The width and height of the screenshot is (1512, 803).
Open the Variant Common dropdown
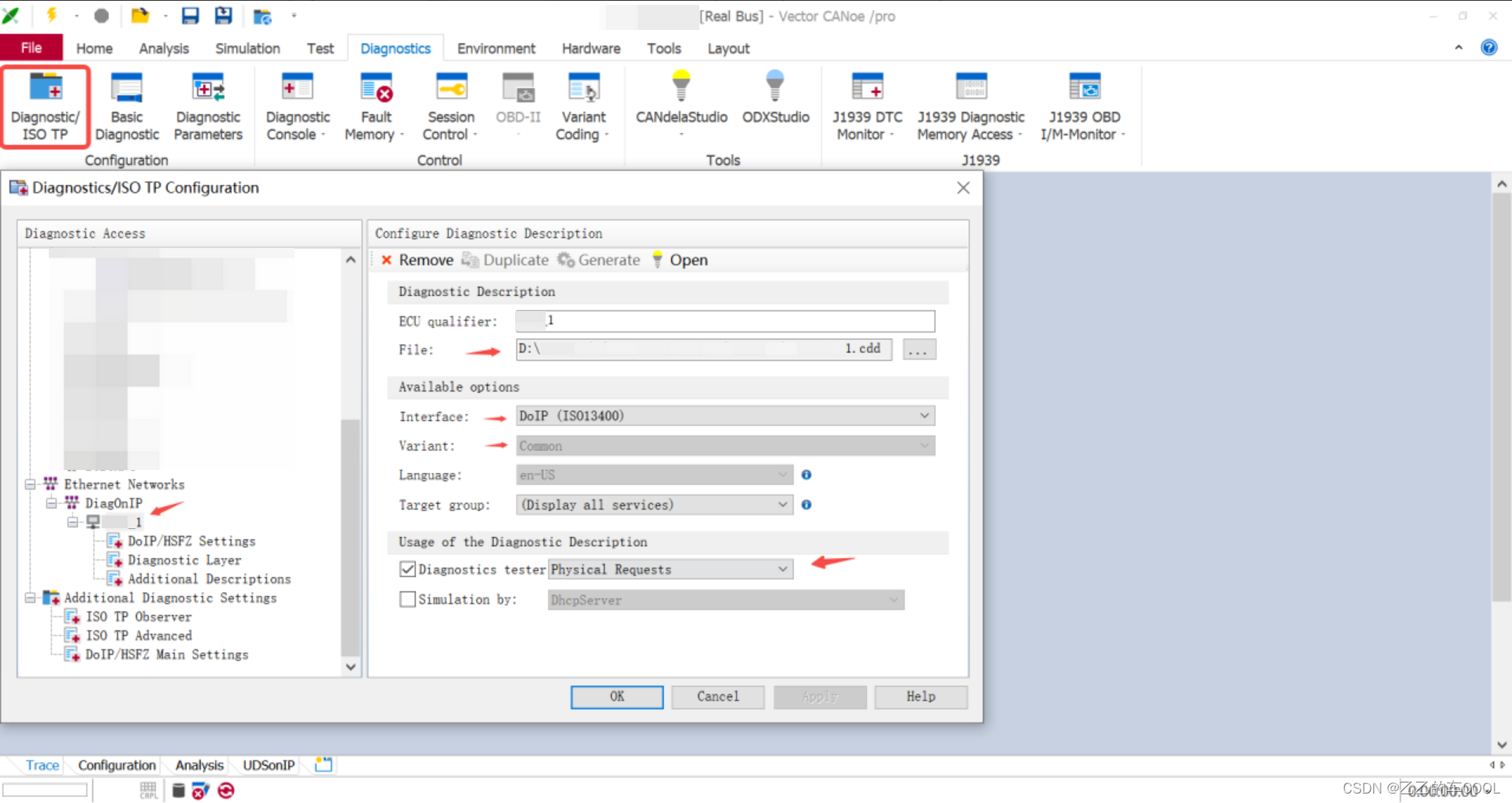point(725,446)
